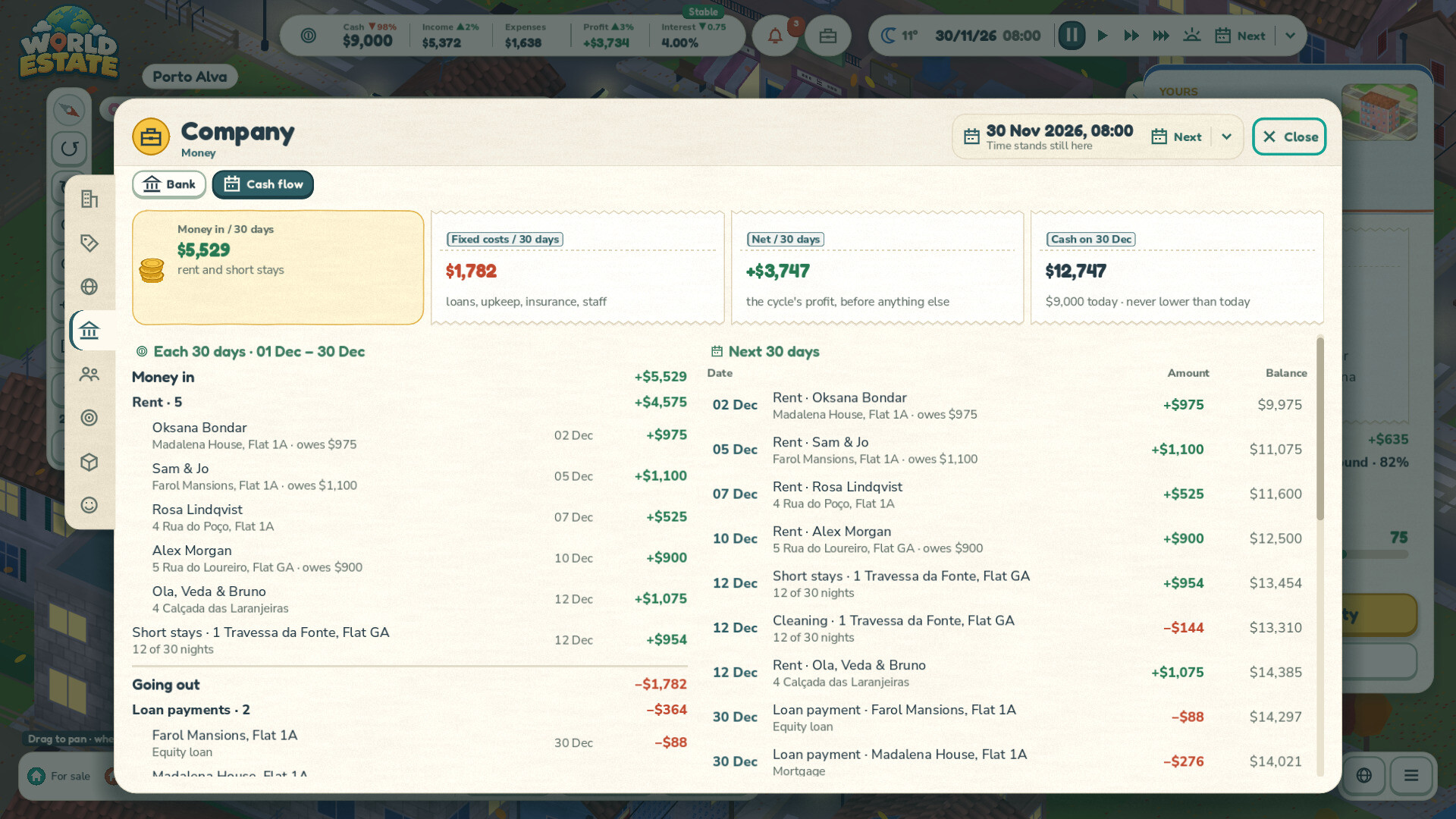Click the globe button at bottom right

(x=1363, y=775)
